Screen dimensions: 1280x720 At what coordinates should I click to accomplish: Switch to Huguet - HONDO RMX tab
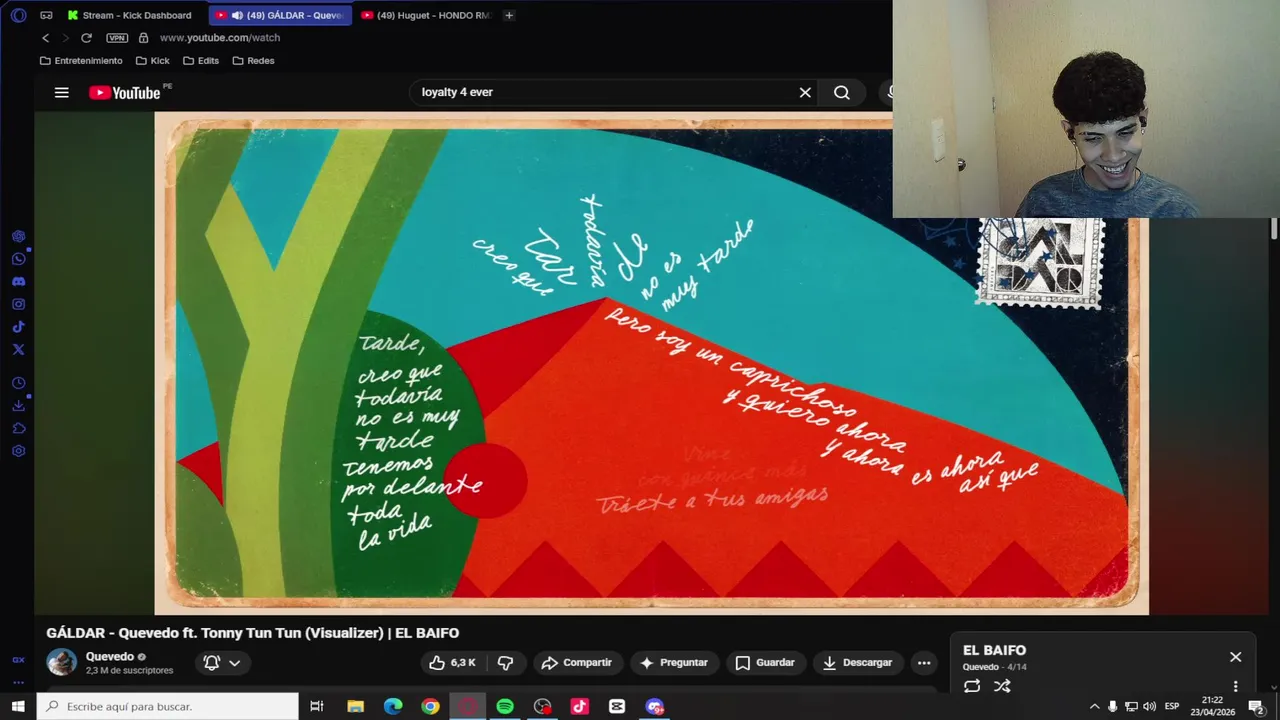click(x=425, y=15)
